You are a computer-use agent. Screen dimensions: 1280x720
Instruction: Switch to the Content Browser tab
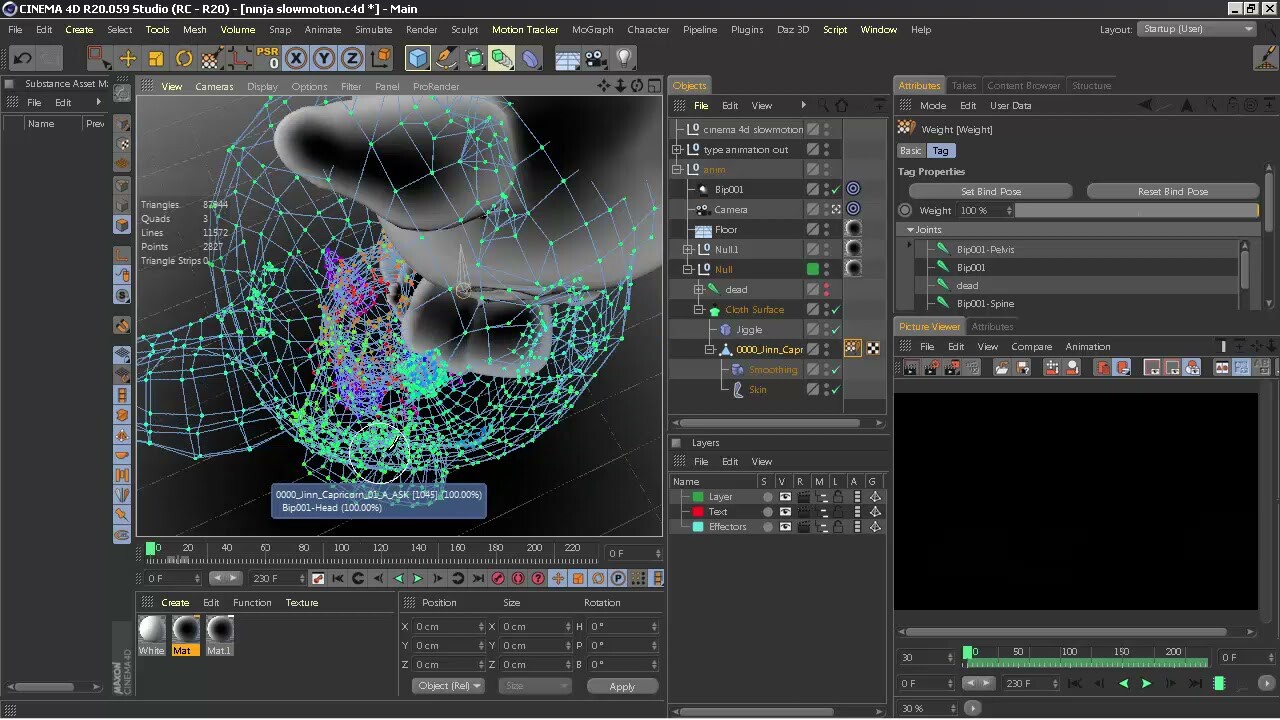pyautogui.click(x=1023, y=85)
